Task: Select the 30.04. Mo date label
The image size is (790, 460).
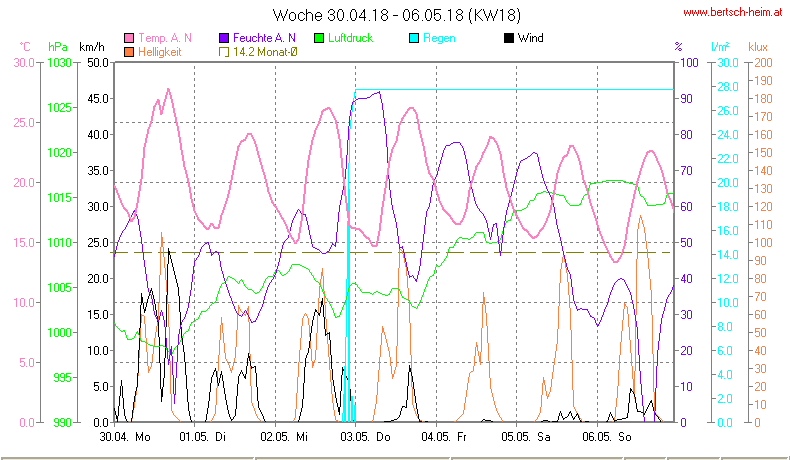Action: coord(126,437)
